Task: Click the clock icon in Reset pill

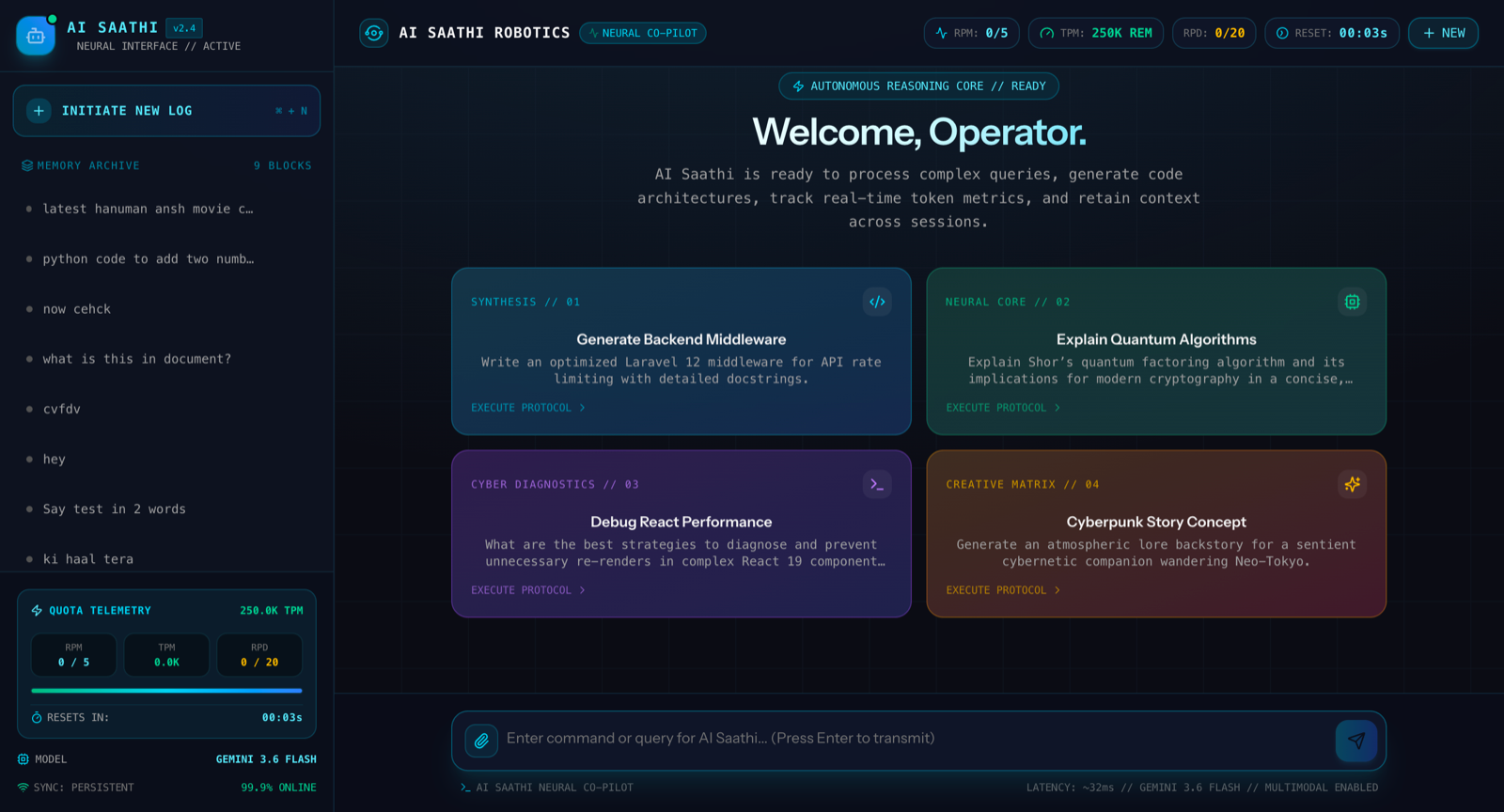Action: tap(1282, 33)
